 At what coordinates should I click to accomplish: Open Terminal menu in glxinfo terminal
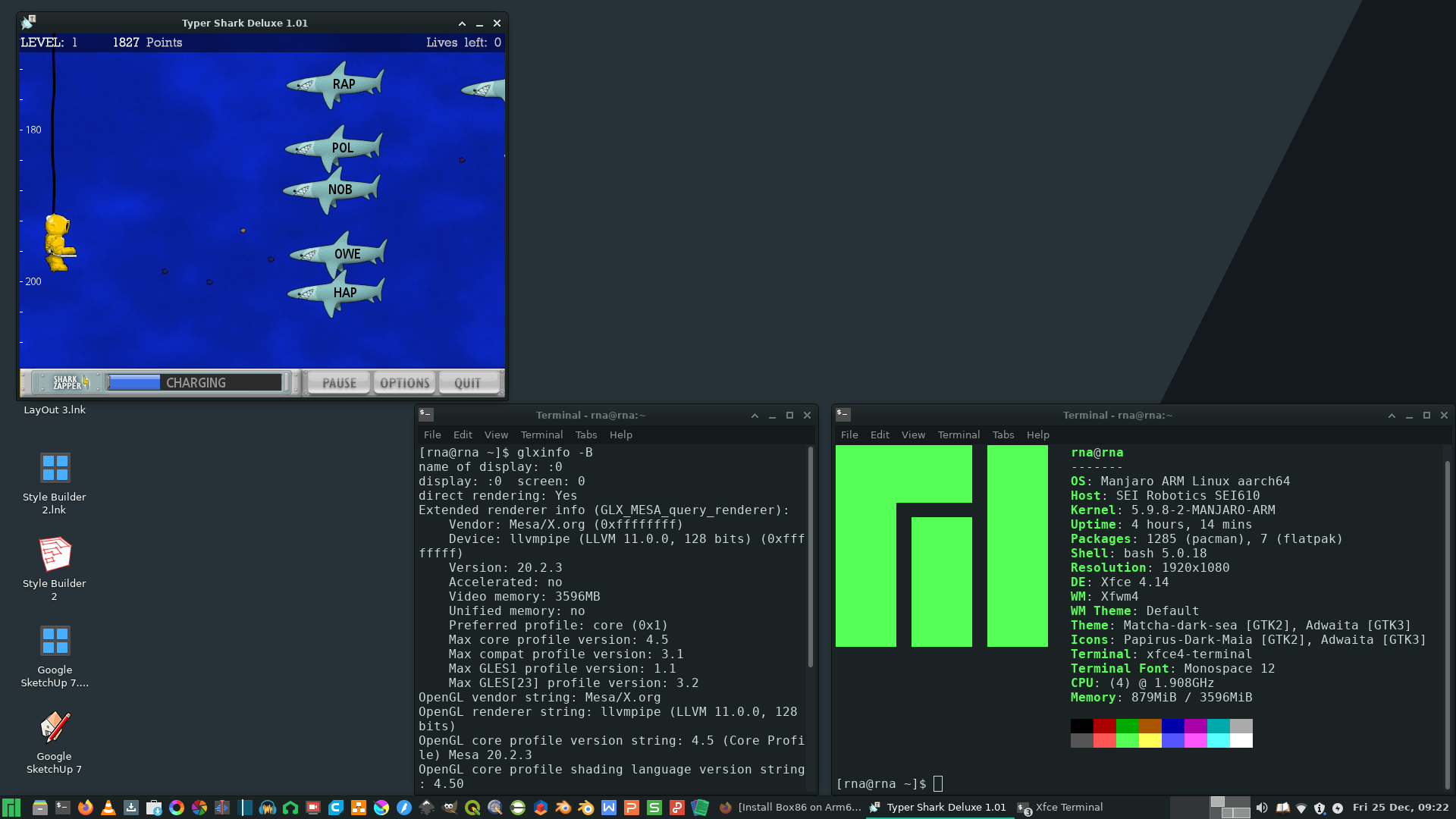click(541, 435)
